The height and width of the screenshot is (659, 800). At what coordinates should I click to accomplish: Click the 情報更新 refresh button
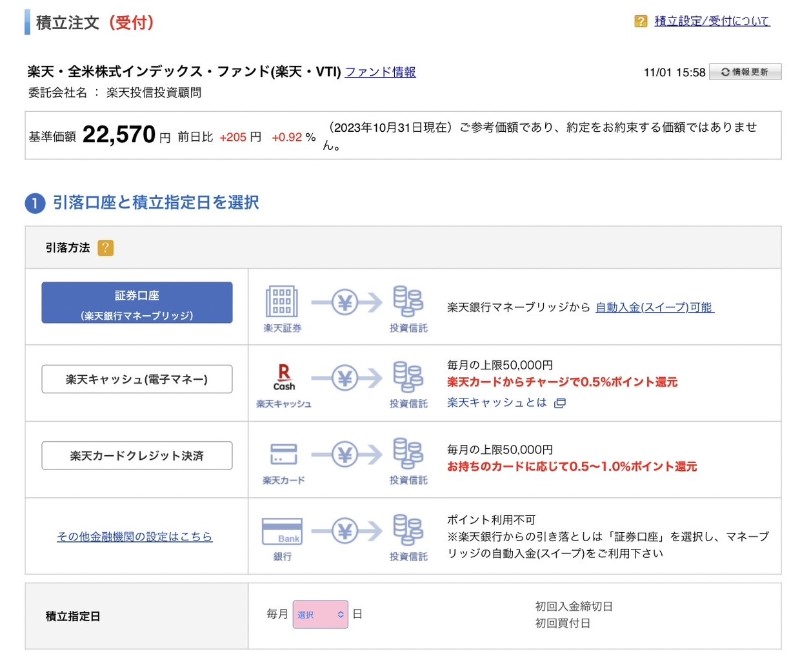tap(745, 72)
